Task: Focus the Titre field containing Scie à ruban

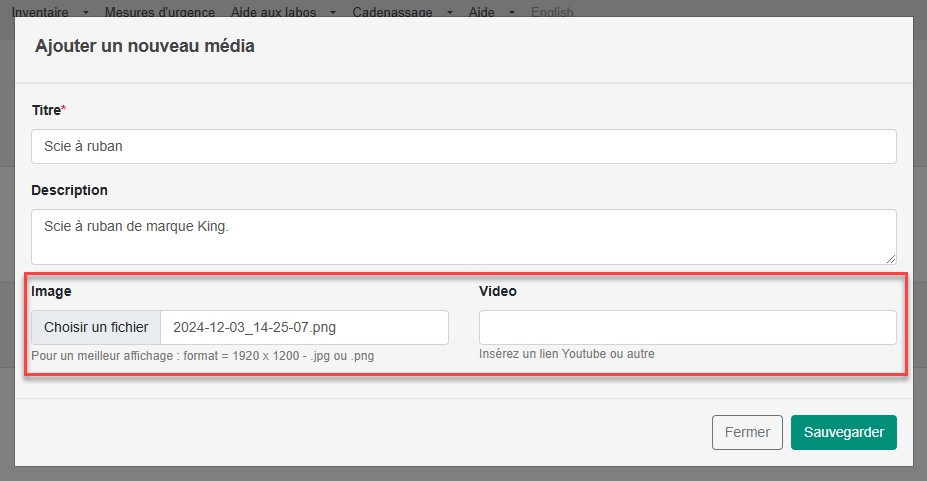Action: click(x=463, y=146)
